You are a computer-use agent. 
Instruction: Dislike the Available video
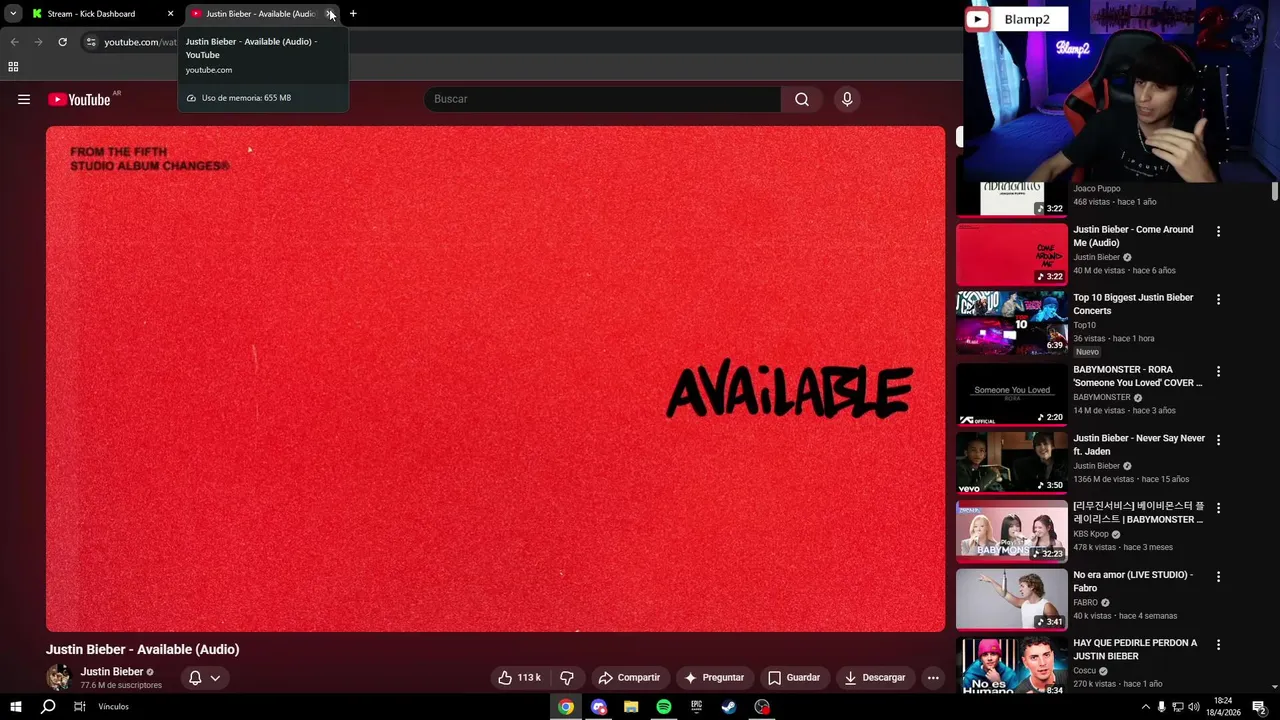pos(566,677)
